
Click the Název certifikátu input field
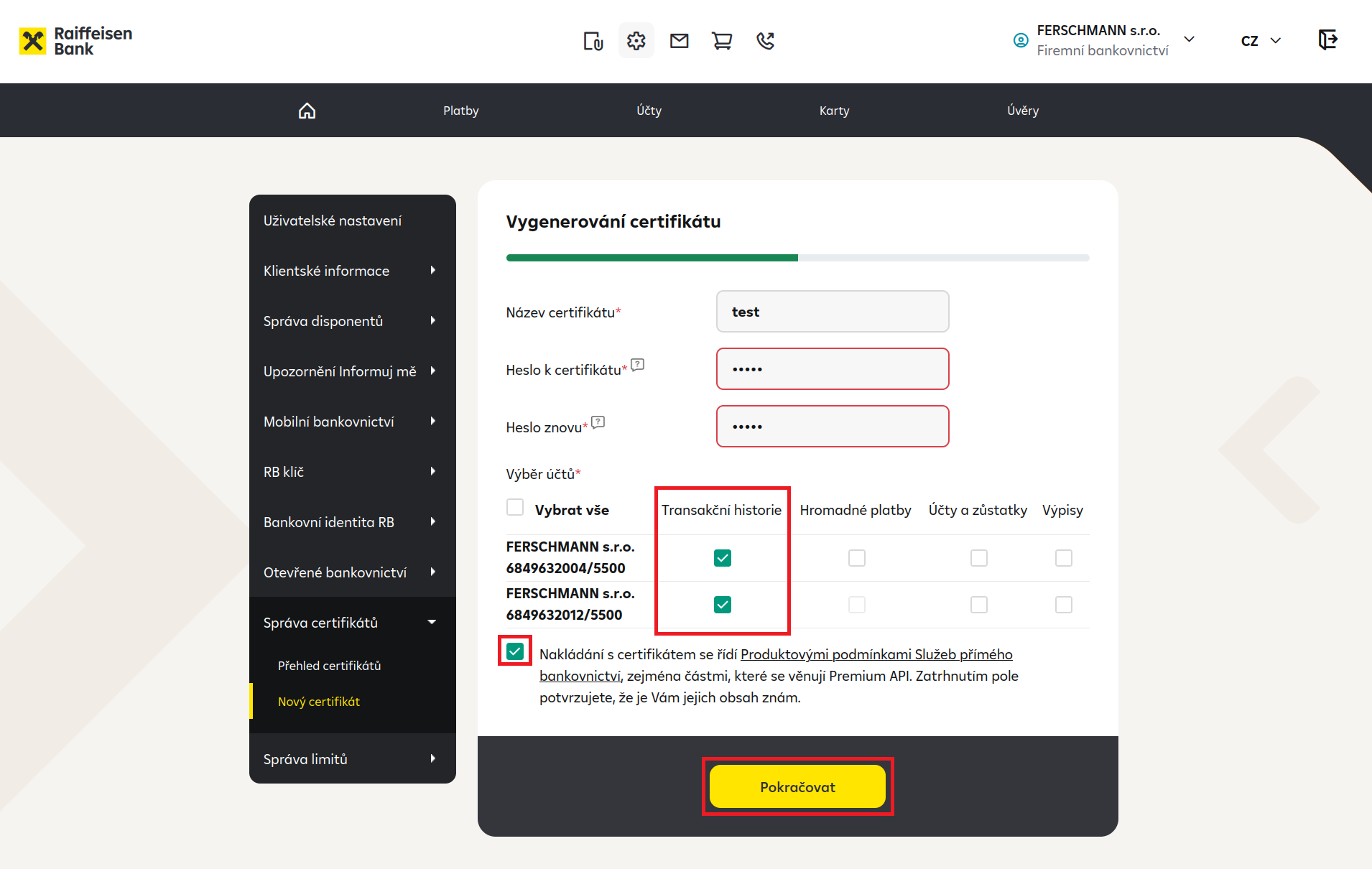(x=833, y=312)
